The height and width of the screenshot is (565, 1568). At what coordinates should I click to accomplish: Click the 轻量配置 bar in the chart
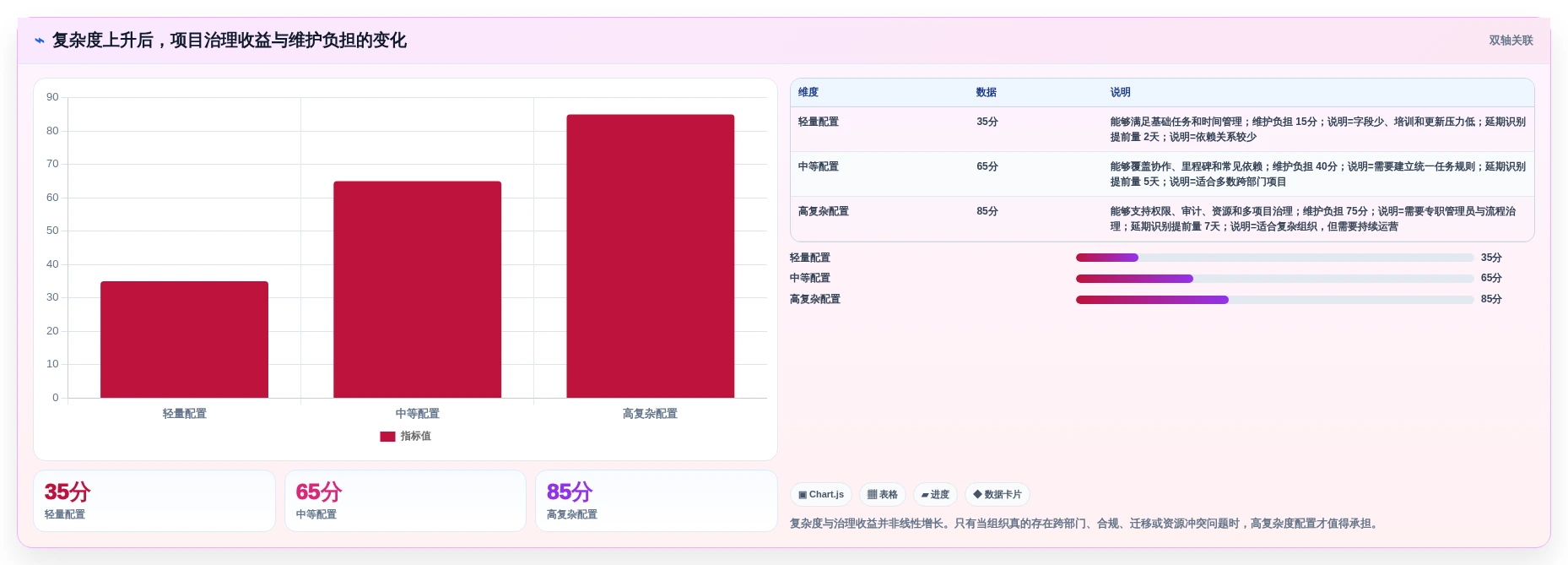(184, 340)
